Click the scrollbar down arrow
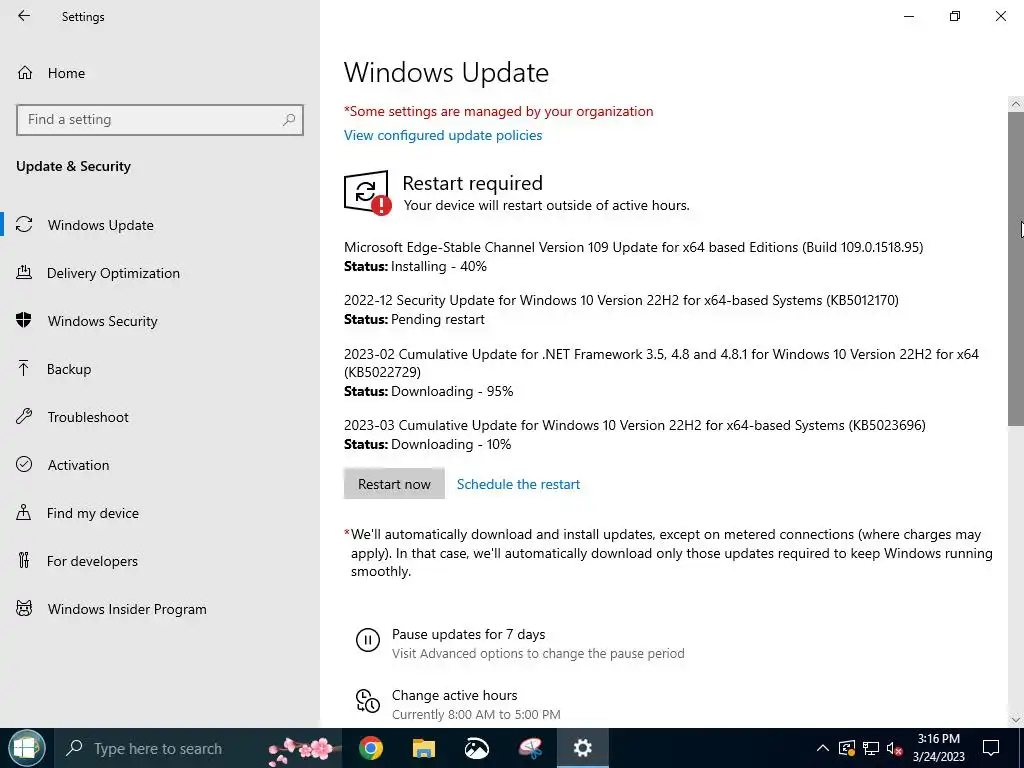Screen dimensions: 1024x768 pyautogui.click(x=1016, y=720)
